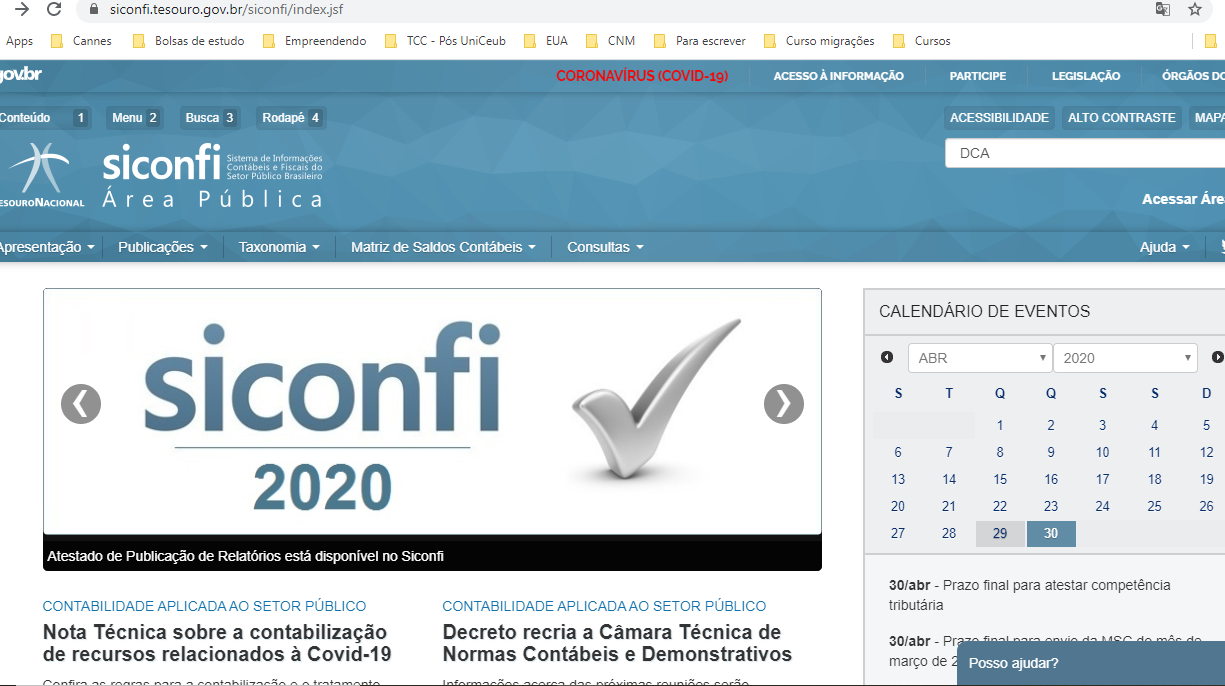Select day 30 in the calendar

point(1051,534)
